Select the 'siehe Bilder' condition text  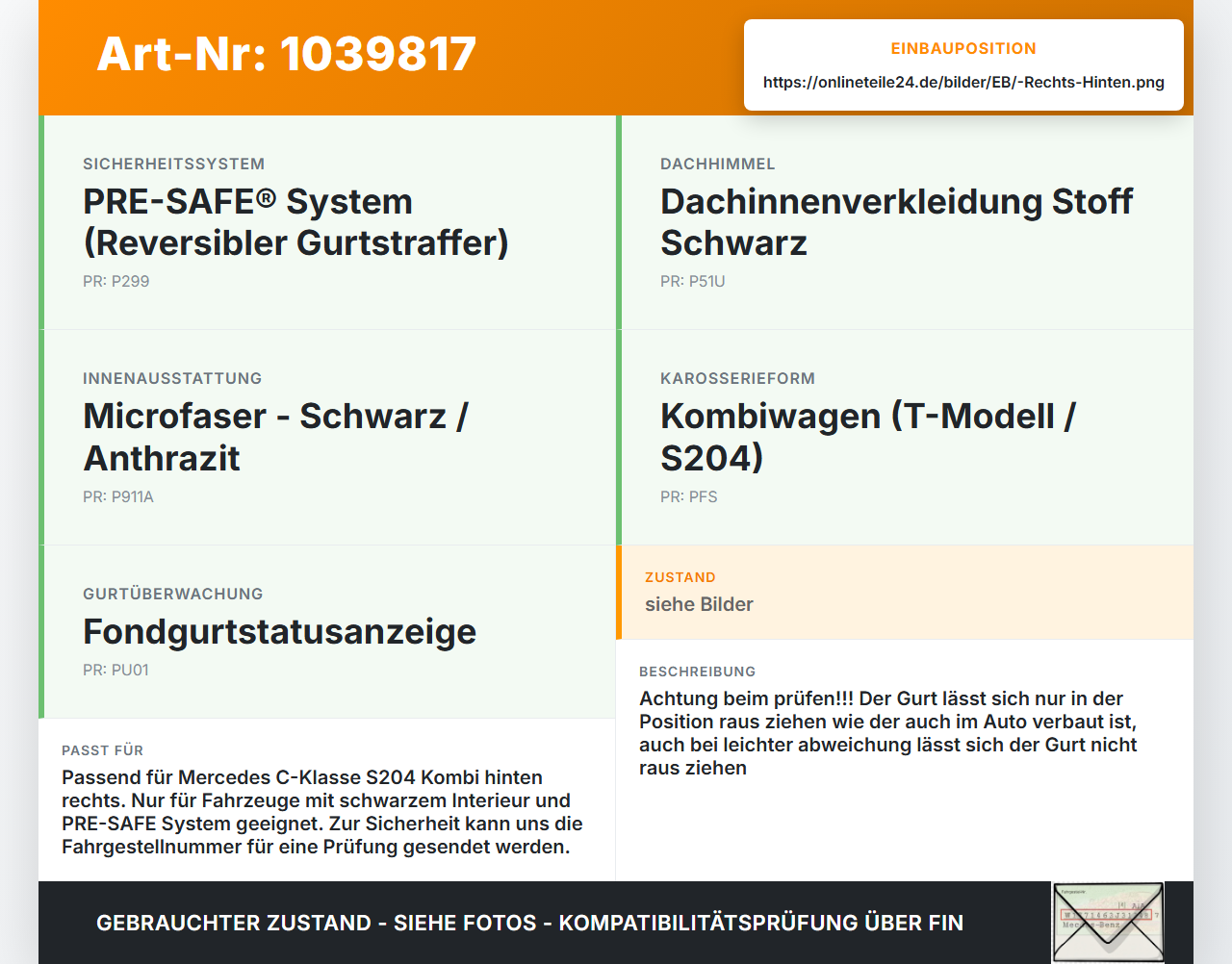click(699, 604)
